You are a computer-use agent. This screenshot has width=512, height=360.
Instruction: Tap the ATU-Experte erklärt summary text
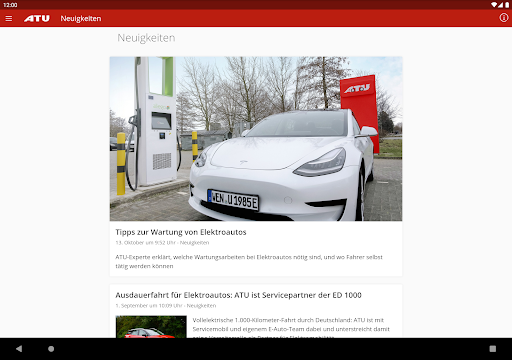pyautogui.click(x=249, y=262)
